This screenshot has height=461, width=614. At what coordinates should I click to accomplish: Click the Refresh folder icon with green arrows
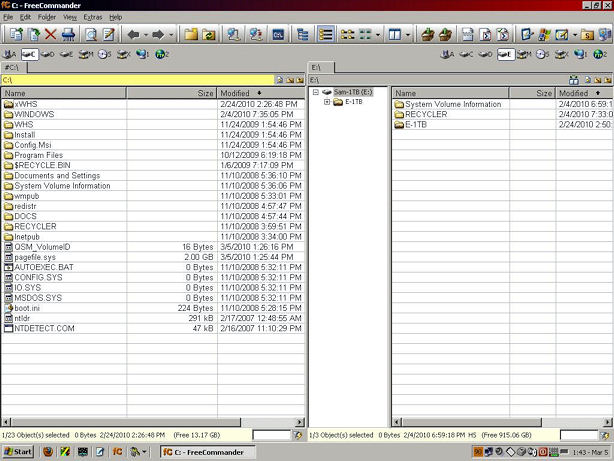click(x=209, y=34)
